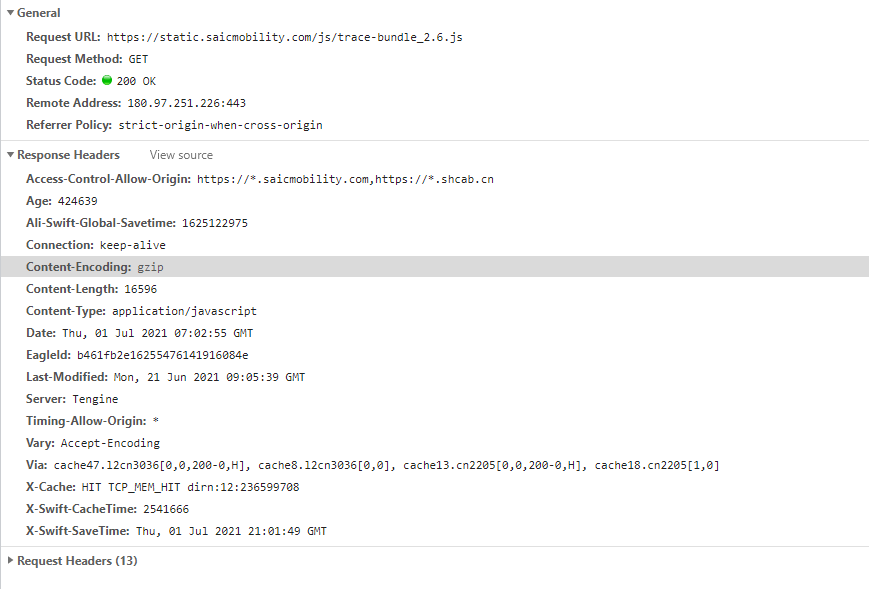Select the Request URL value text

[285, 37]
